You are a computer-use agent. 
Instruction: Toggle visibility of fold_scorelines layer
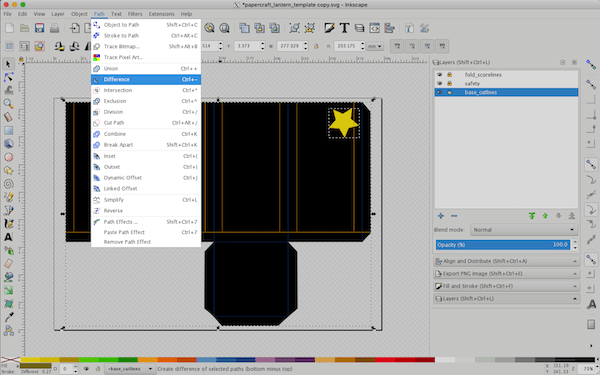[439, 75]
